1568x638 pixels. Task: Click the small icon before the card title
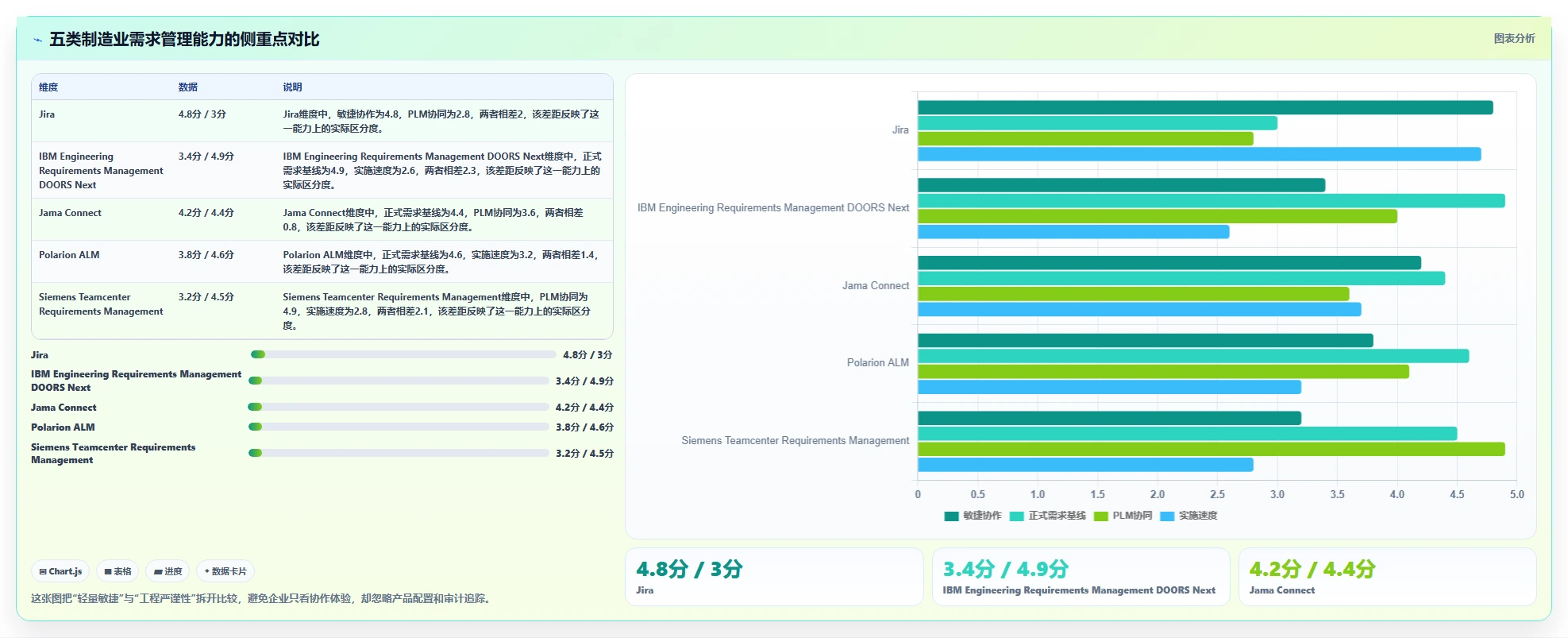pos(37,40)
